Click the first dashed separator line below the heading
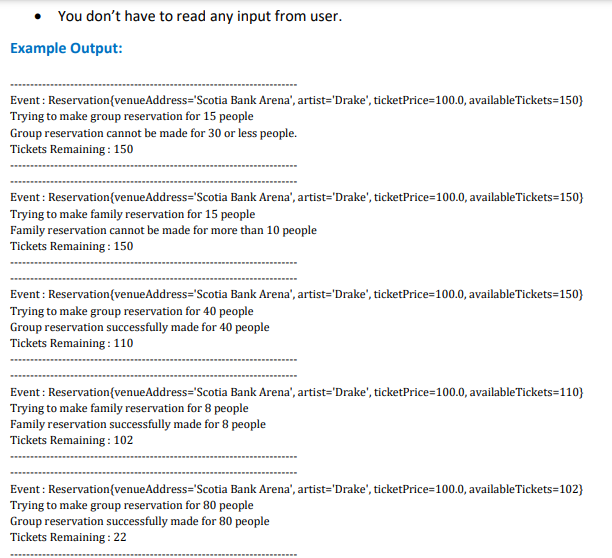Screen dimensions: 612x558 [153, 85]
